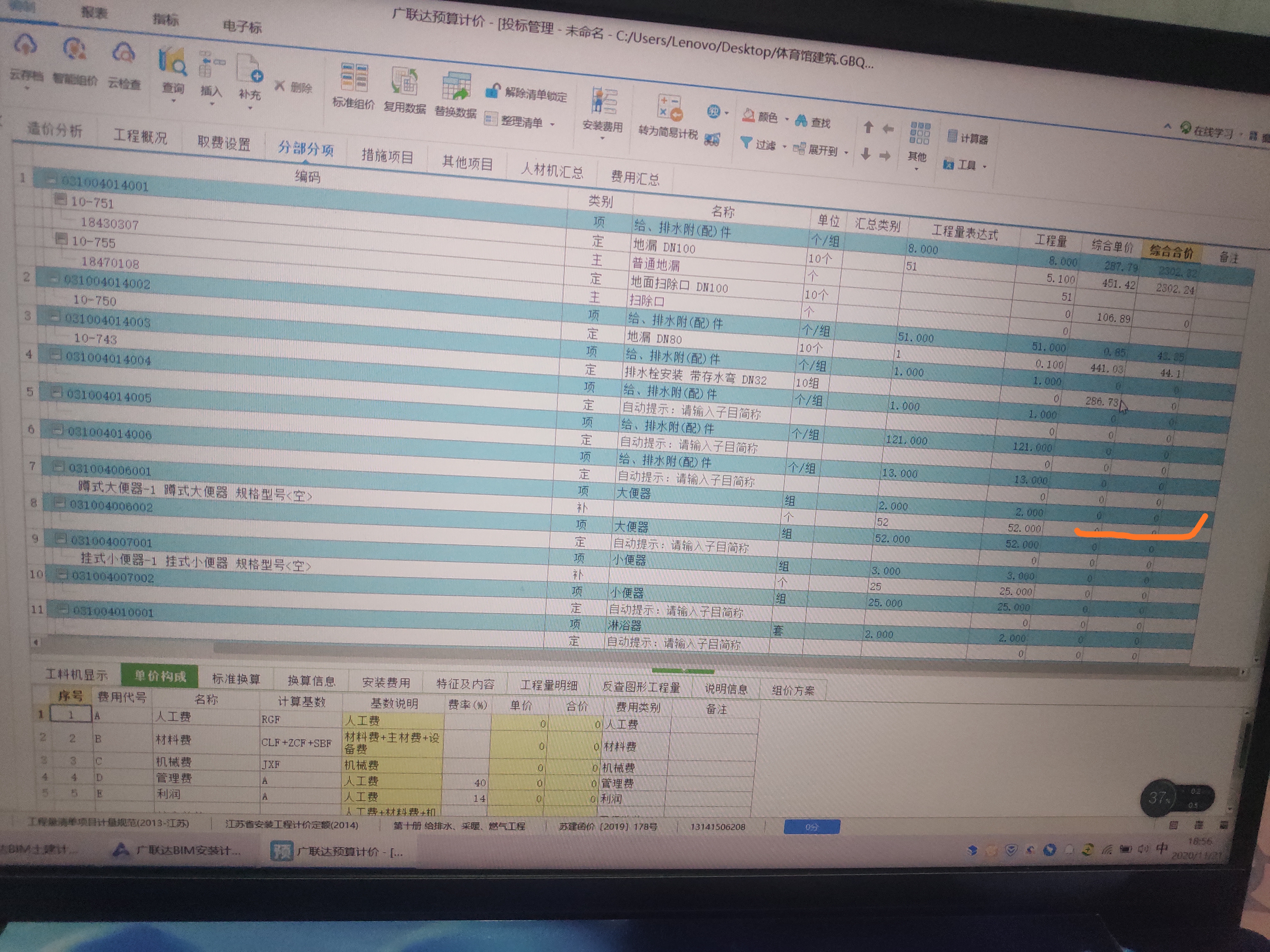Open the 过滤 dropdown arrow
Screen dimensions: 1270x952
[x=784, y=146]
